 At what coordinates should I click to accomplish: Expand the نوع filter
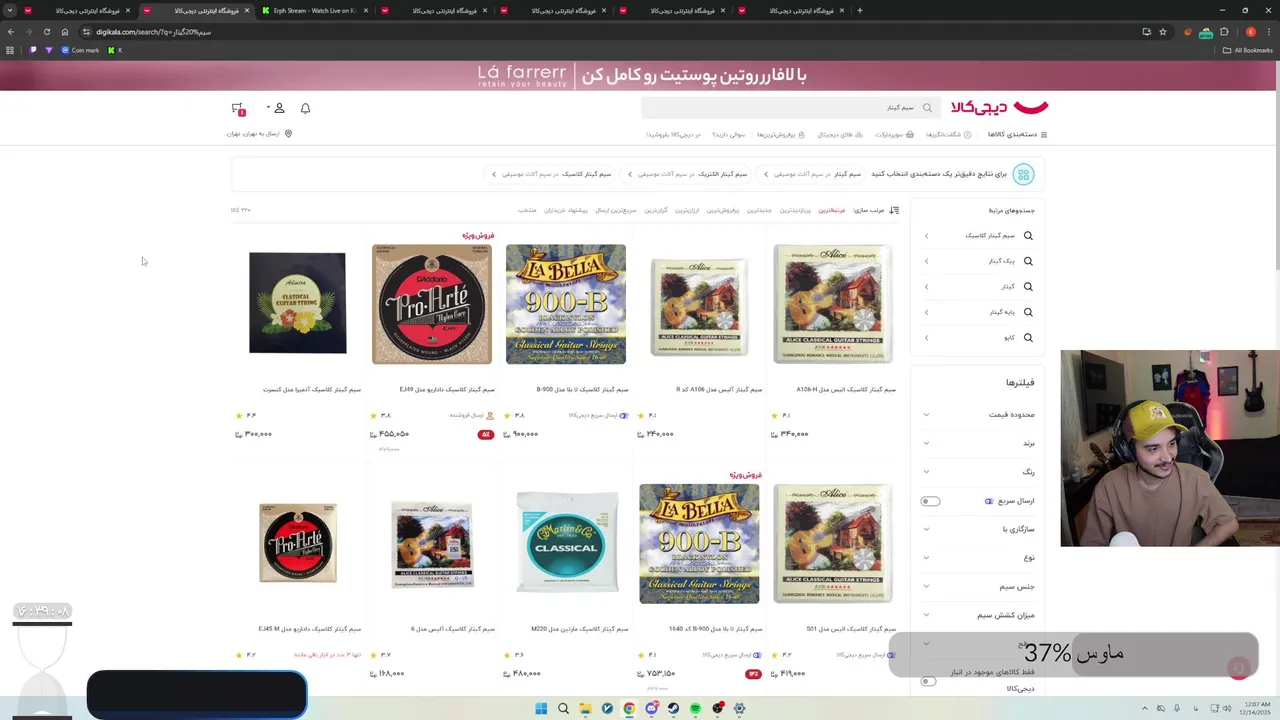tap(979, 557)
